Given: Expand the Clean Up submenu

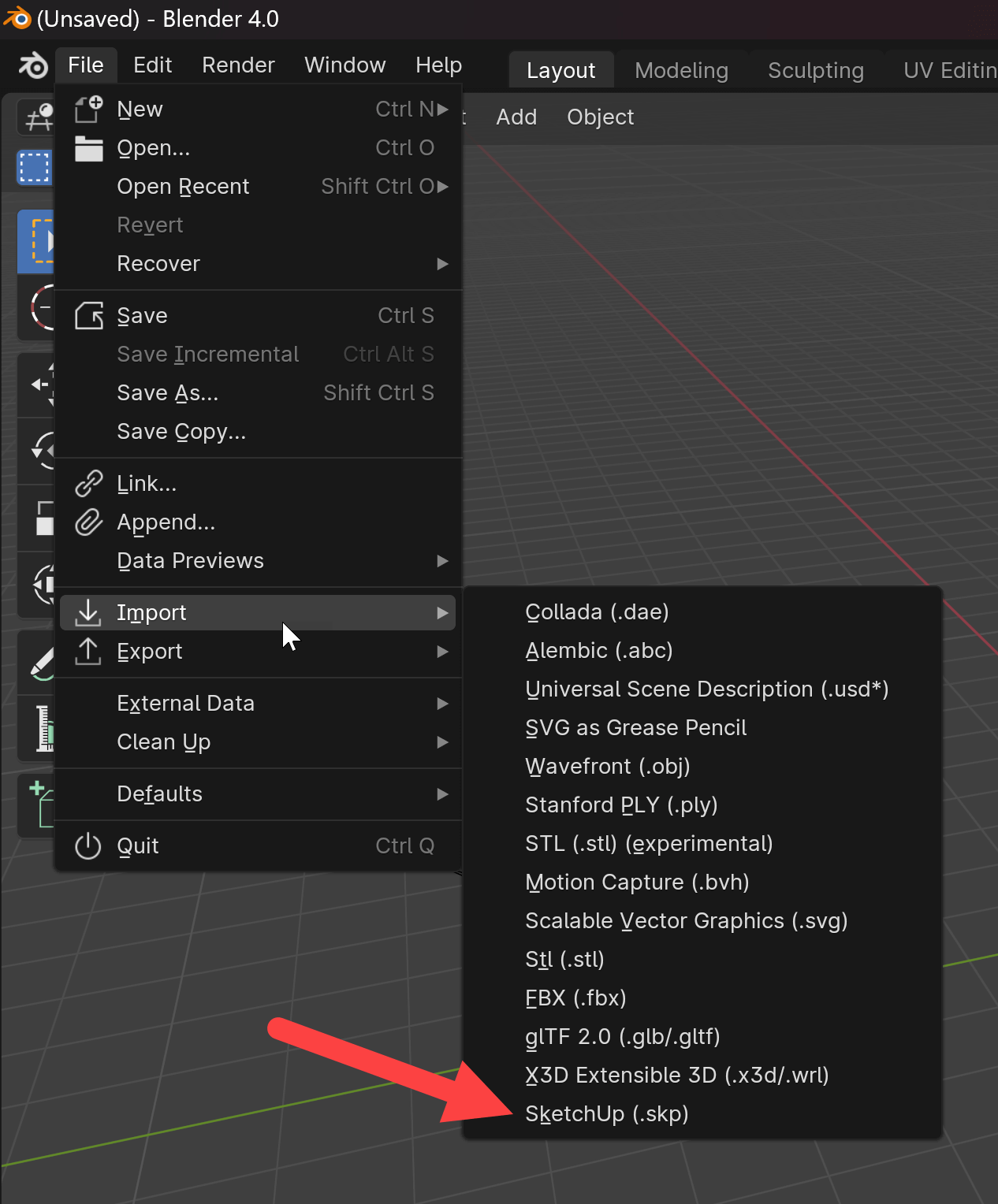Looking at the screenshot, I should pyautogui.click(x=163, y=741).
